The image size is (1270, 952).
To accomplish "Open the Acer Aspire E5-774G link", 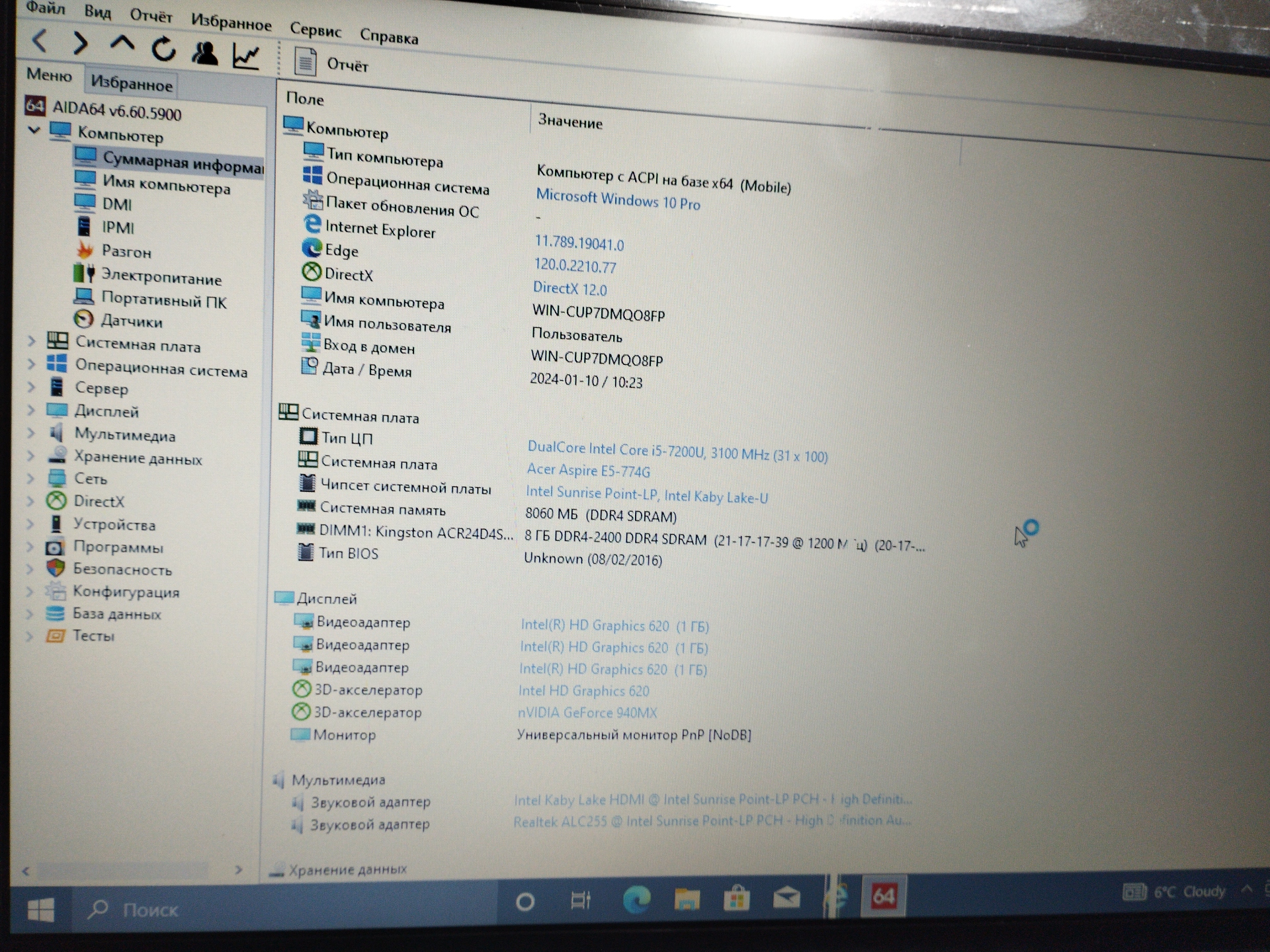I will (588, 471).
